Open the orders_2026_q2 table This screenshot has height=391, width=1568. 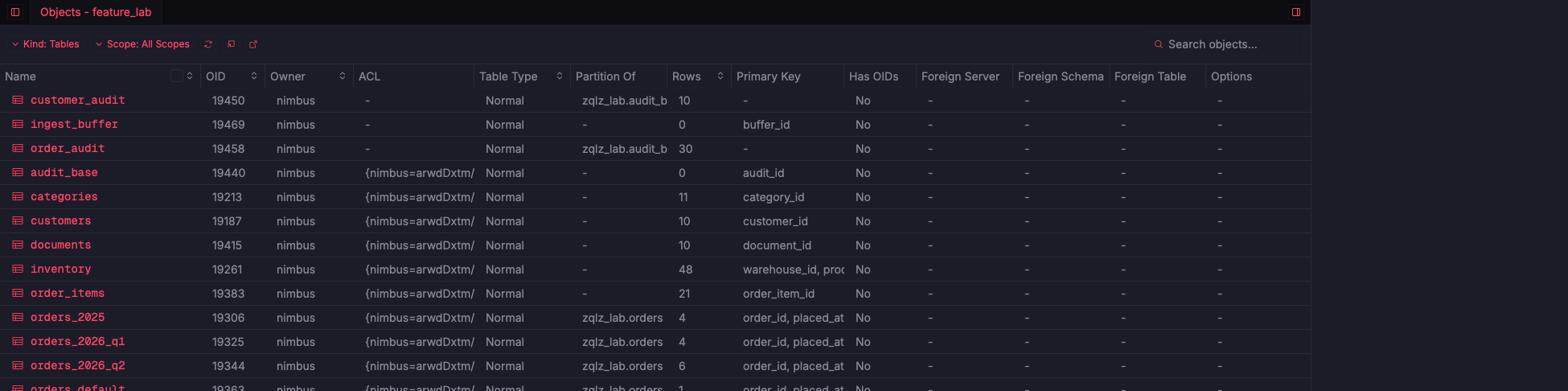coord(78,366)
